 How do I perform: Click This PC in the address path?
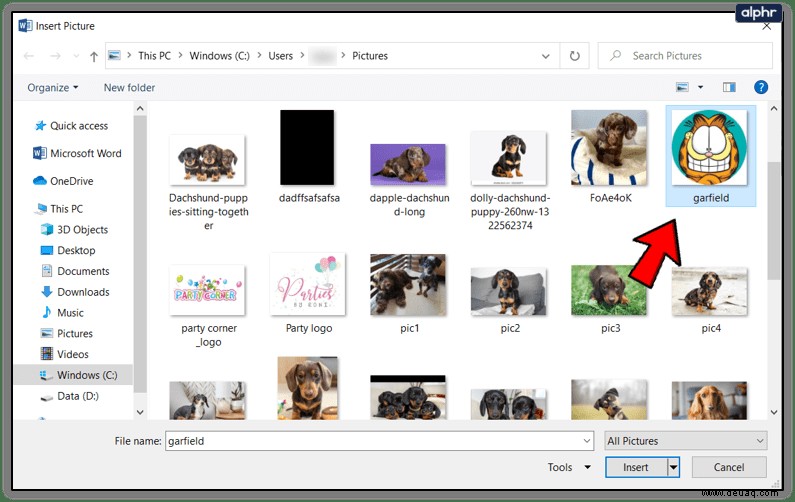point(155,56)
